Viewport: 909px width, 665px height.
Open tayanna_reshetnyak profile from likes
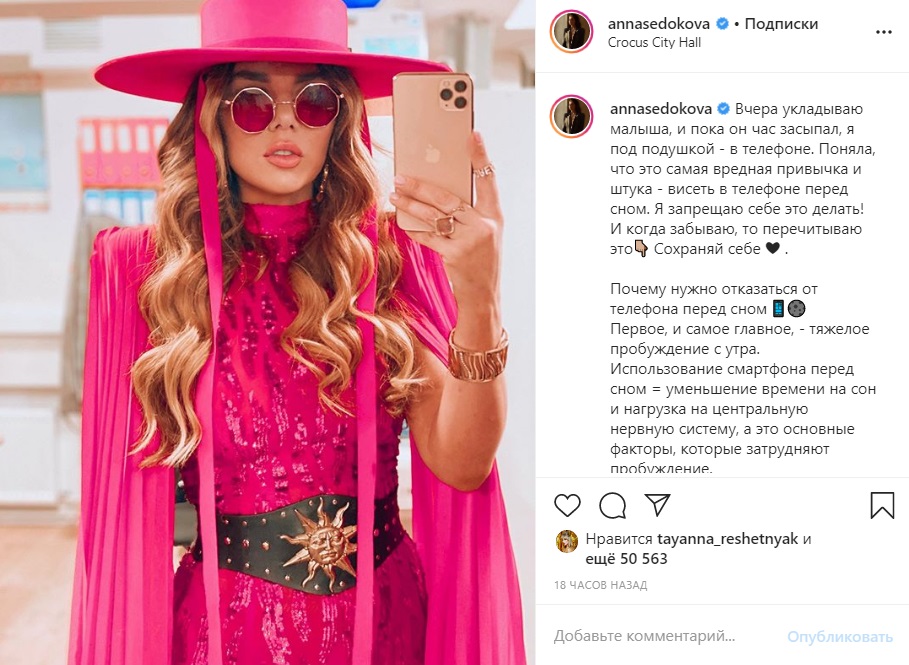(x=728, y=539)
